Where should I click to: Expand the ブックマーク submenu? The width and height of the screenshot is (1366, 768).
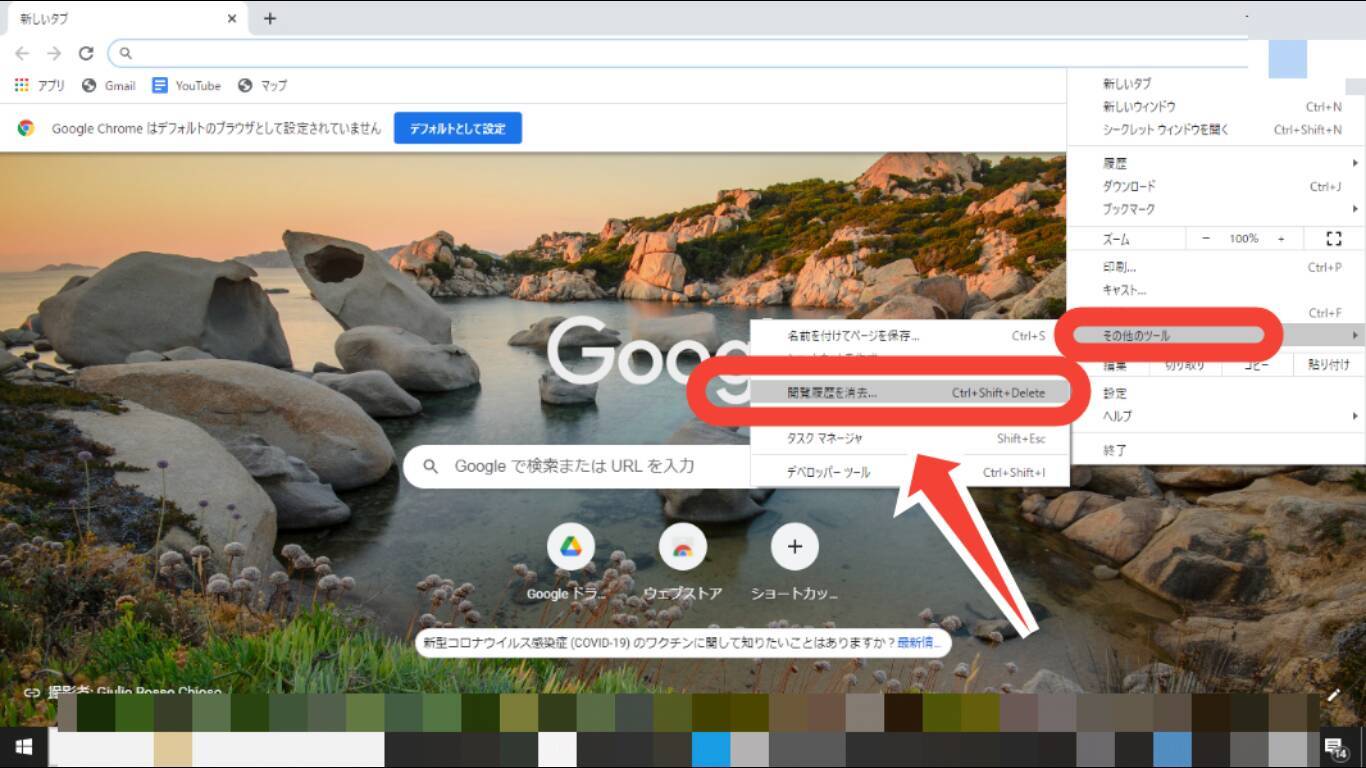click(1216, 209)
